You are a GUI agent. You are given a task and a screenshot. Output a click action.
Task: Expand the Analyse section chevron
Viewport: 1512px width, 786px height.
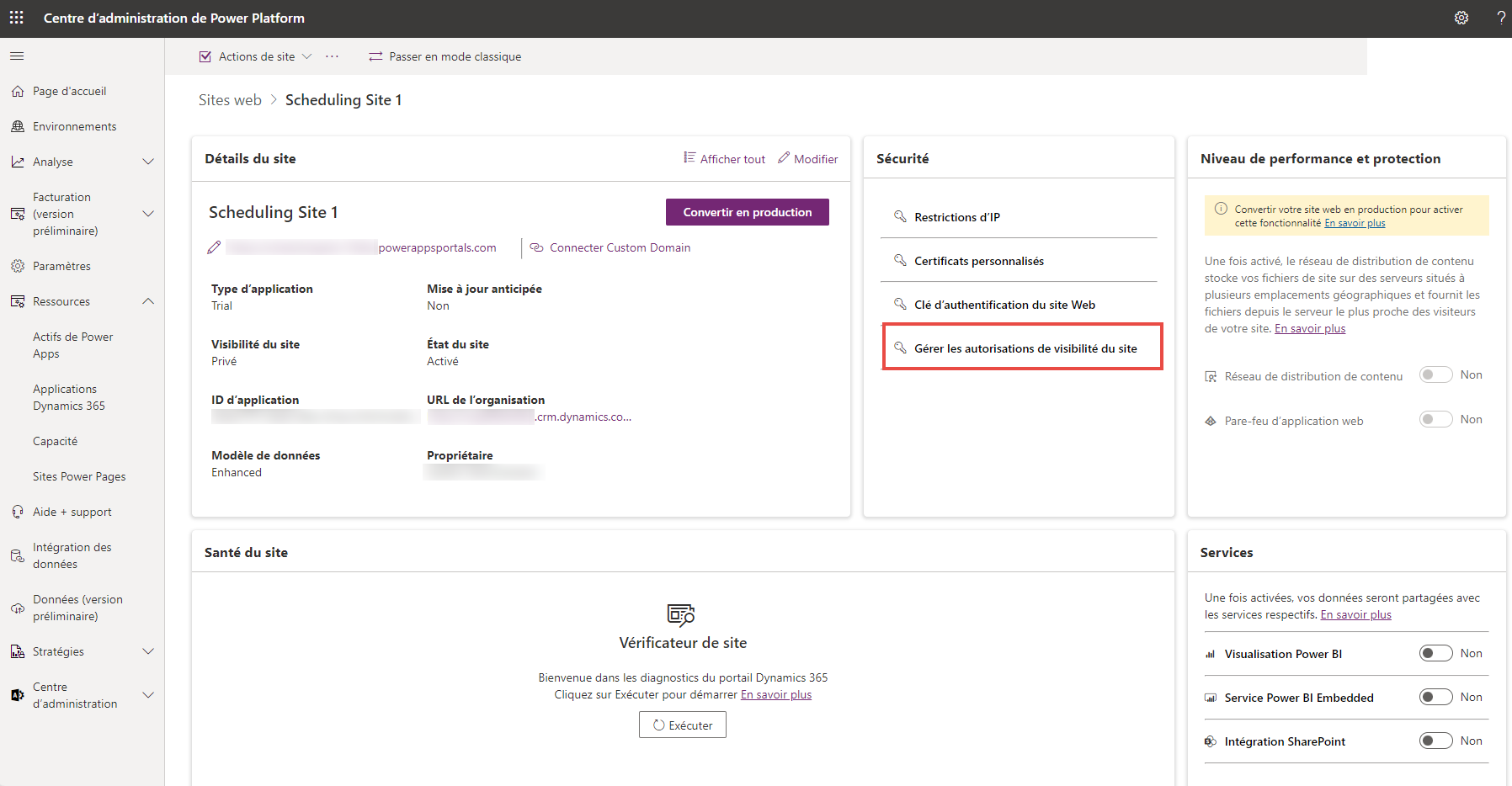pyautogui.click(x=148, y=162)
